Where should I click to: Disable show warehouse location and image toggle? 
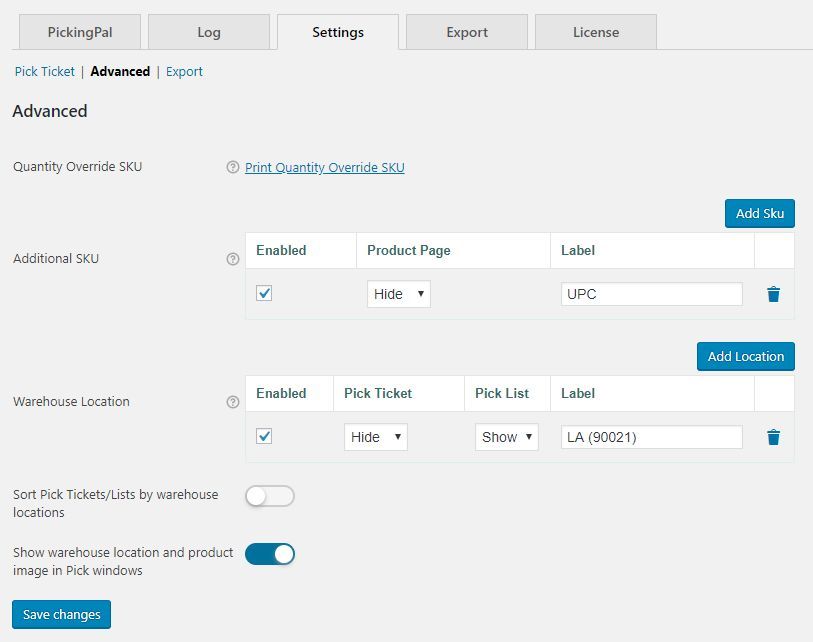point(270,554)
